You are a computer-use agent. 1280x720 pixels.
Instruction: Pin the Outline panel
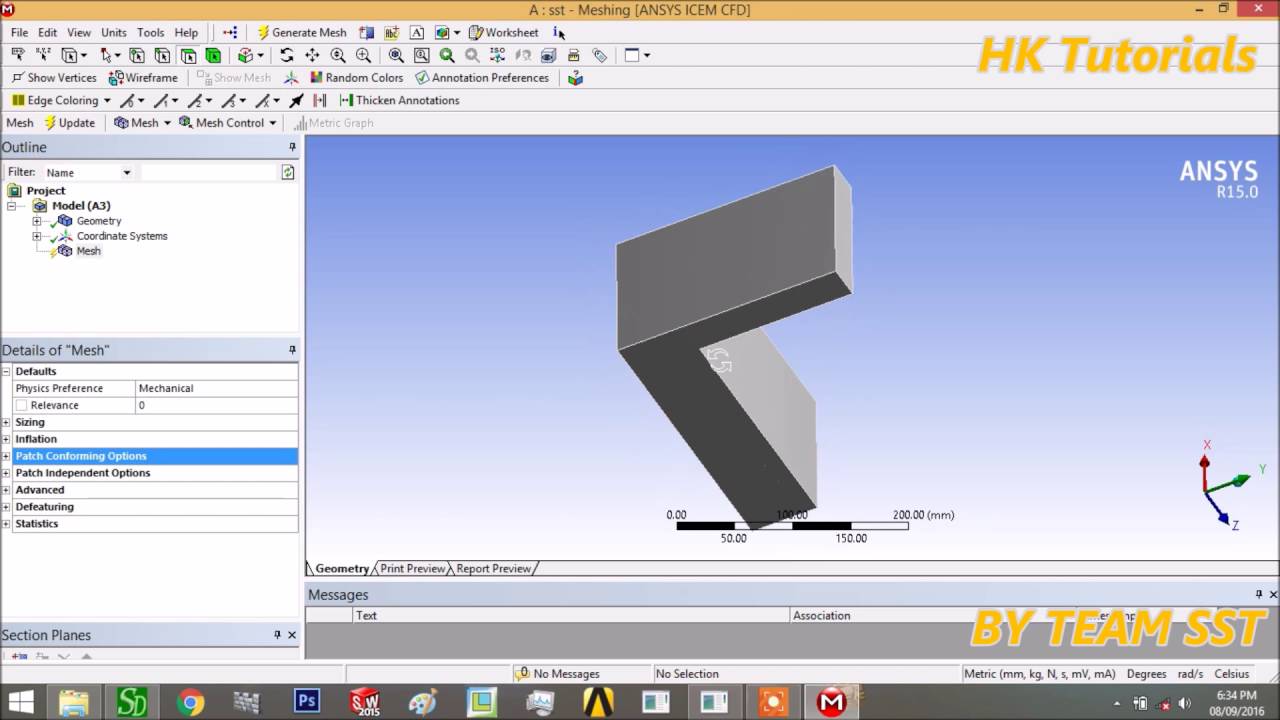pos(292,147)
